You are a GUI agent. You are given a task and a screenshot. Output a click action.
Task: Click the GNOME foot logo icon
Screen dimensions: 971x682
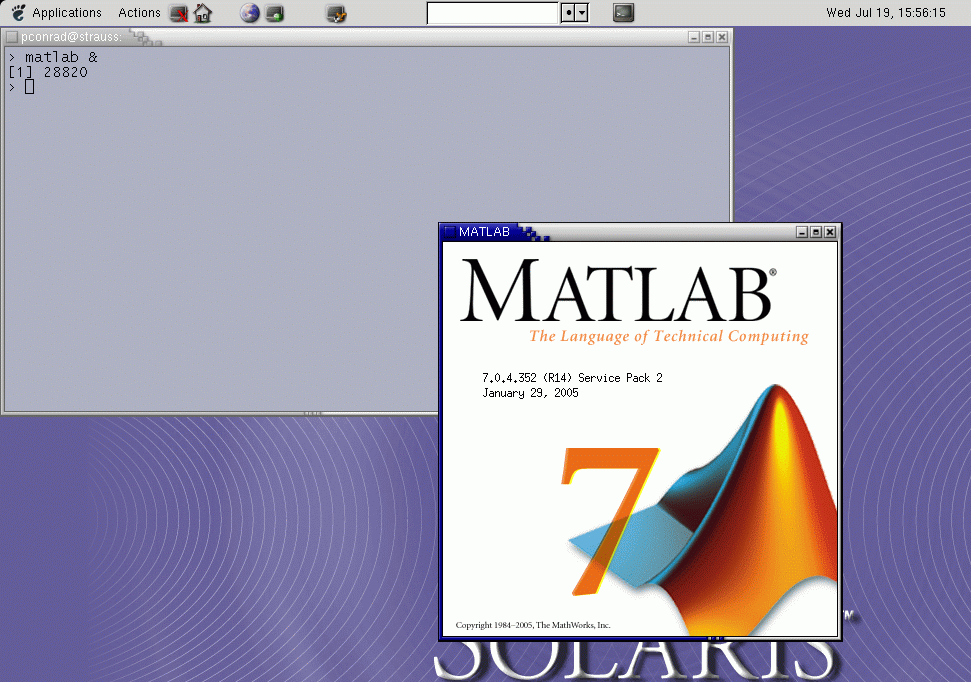coord(19,12)
